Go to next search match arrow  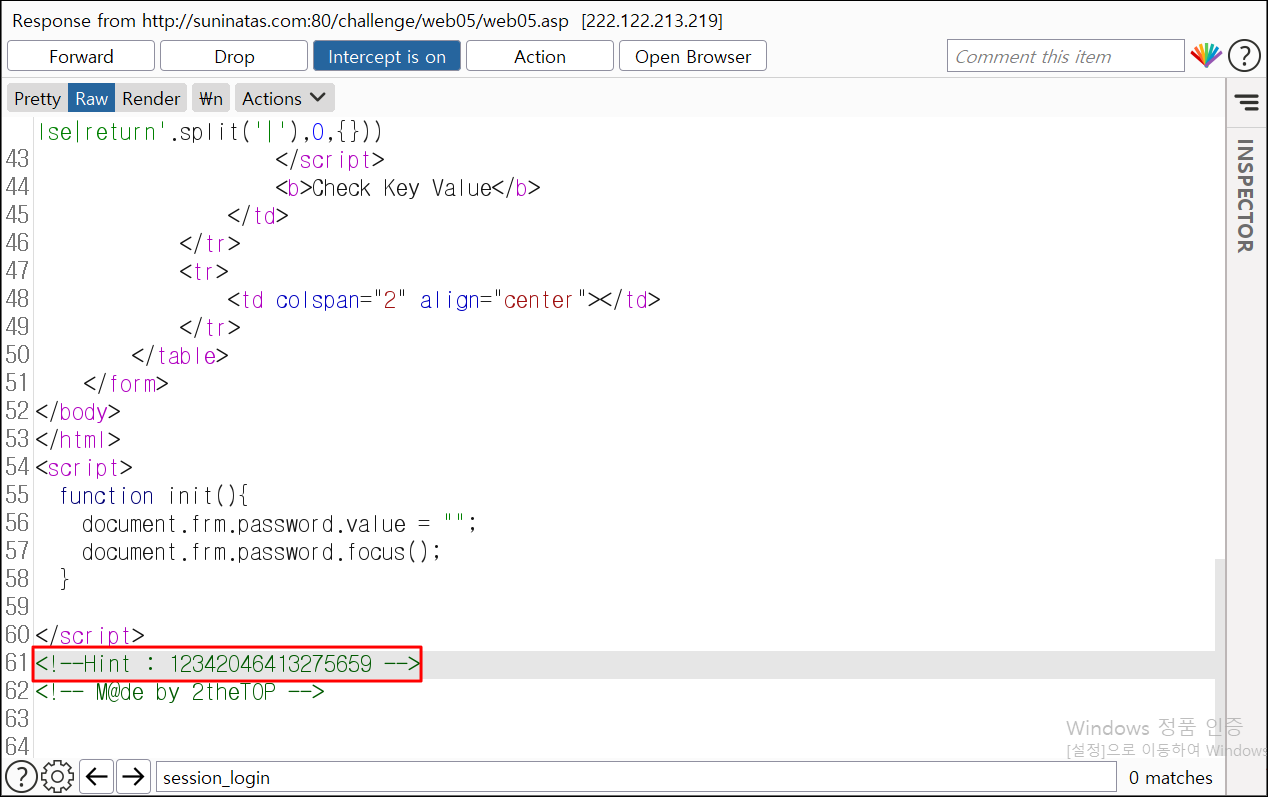pyautogui.click(x=133, y=776)
